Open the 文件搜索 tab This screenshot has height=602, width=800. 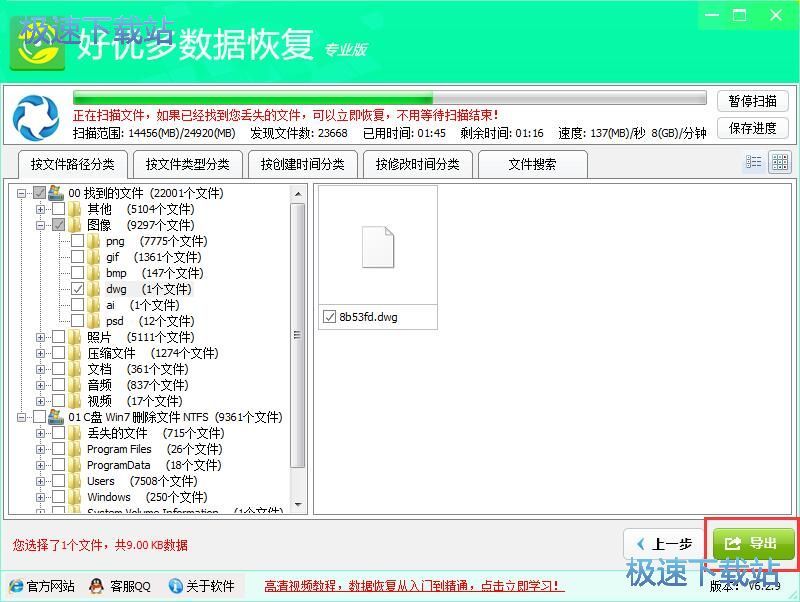[x=532, y=164]
